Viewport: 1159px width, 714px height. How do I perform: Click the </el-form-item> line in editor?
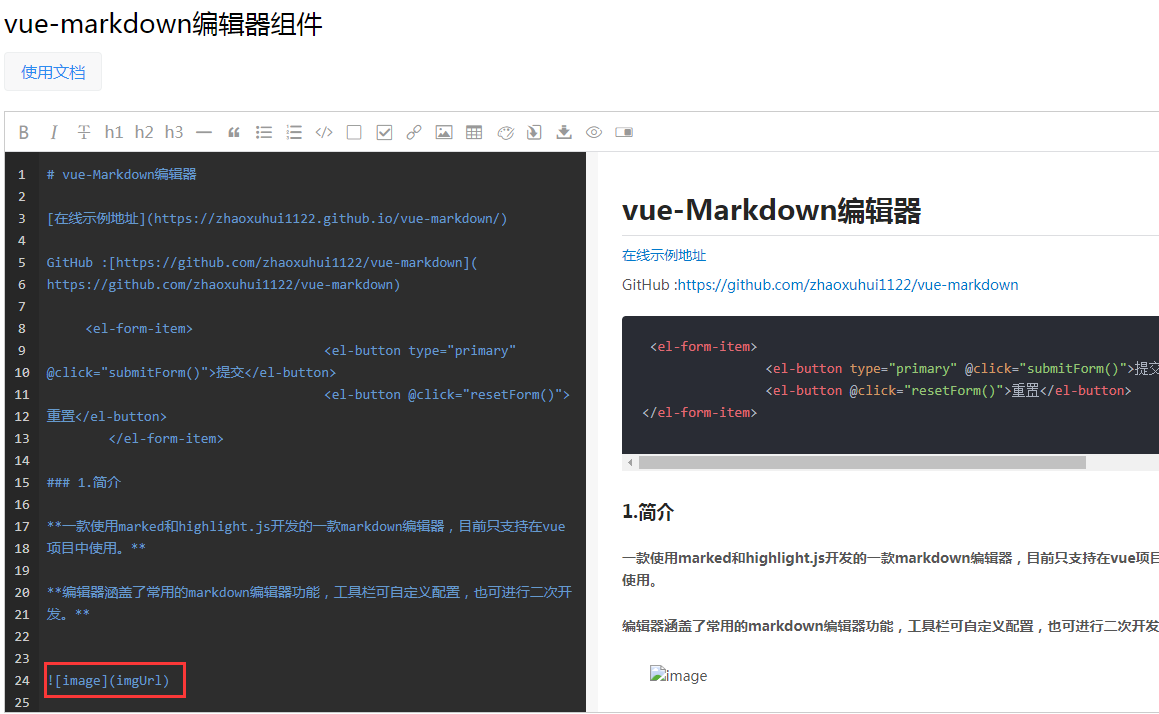(x=166, y=438)
